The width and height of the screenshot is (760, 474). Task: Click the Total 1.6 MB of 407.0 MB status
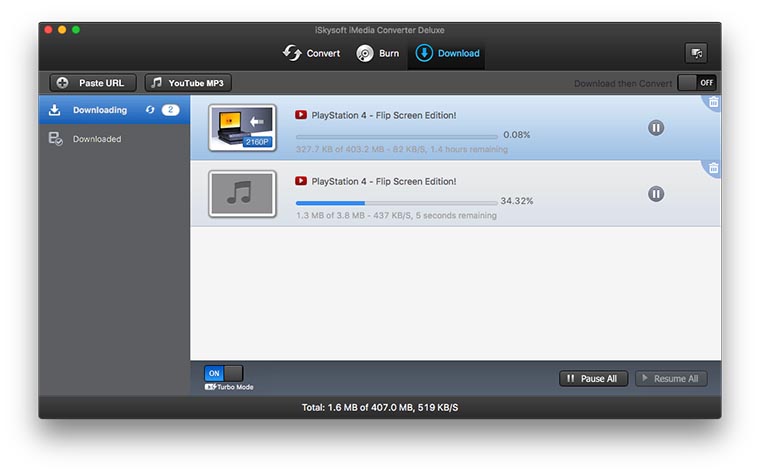(380, 408)
